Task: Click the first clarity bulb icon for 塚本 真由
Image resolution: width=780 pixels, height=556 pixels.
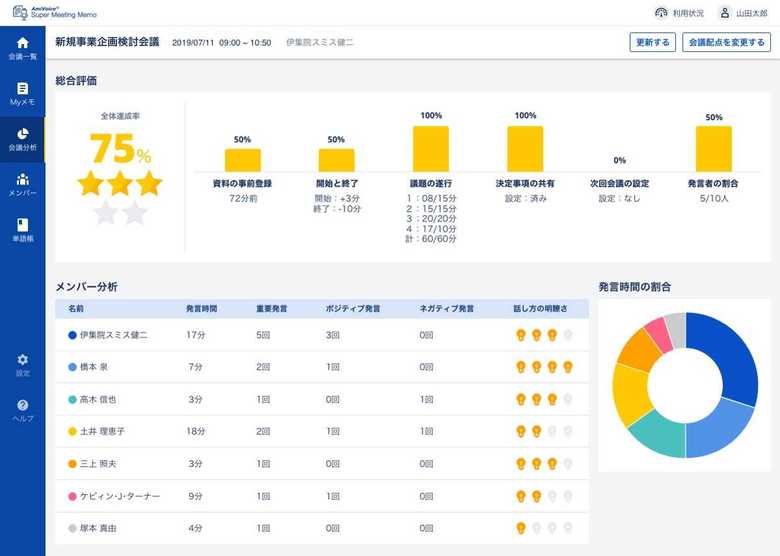Action: click(x=521, y=528)
